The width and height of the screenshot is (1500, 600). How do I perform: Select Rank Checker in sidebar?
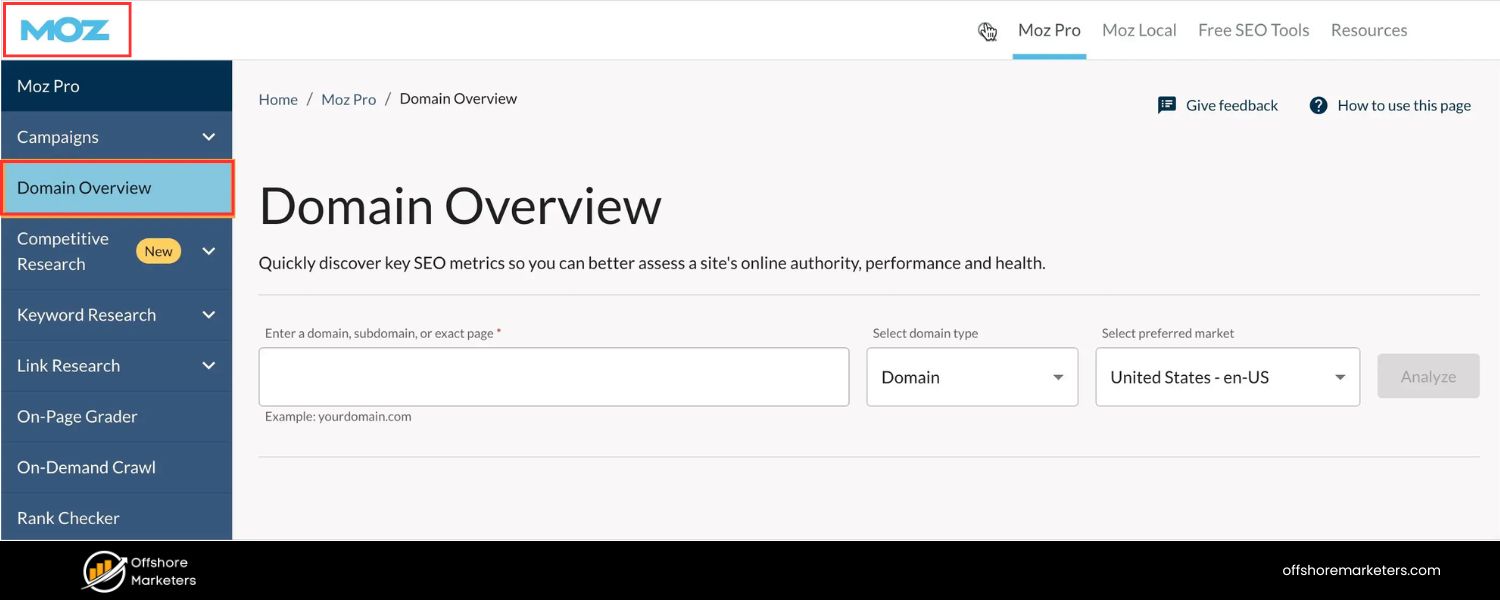click(68, 518)
